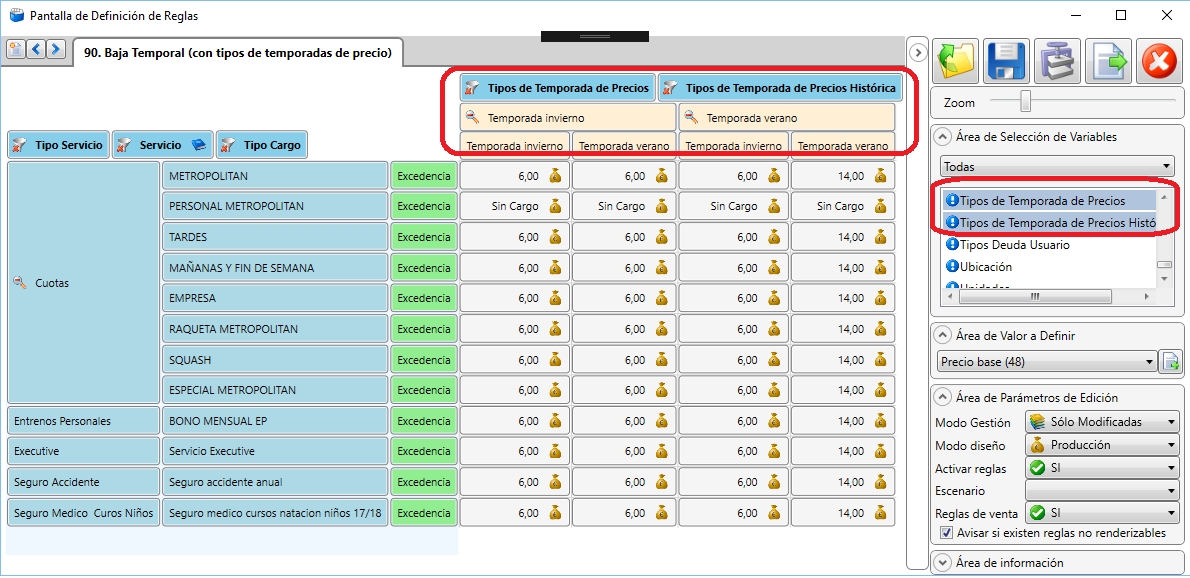Collapse the right side panel with chevron
The image size is (1190, 578).
pyautogui.click(x=918, y=52)
